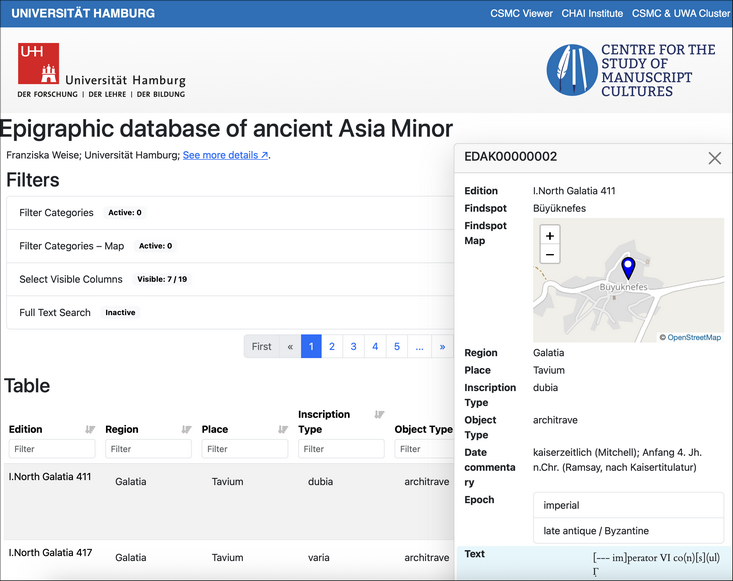Expand the Filter Categories section

(56, 213)
